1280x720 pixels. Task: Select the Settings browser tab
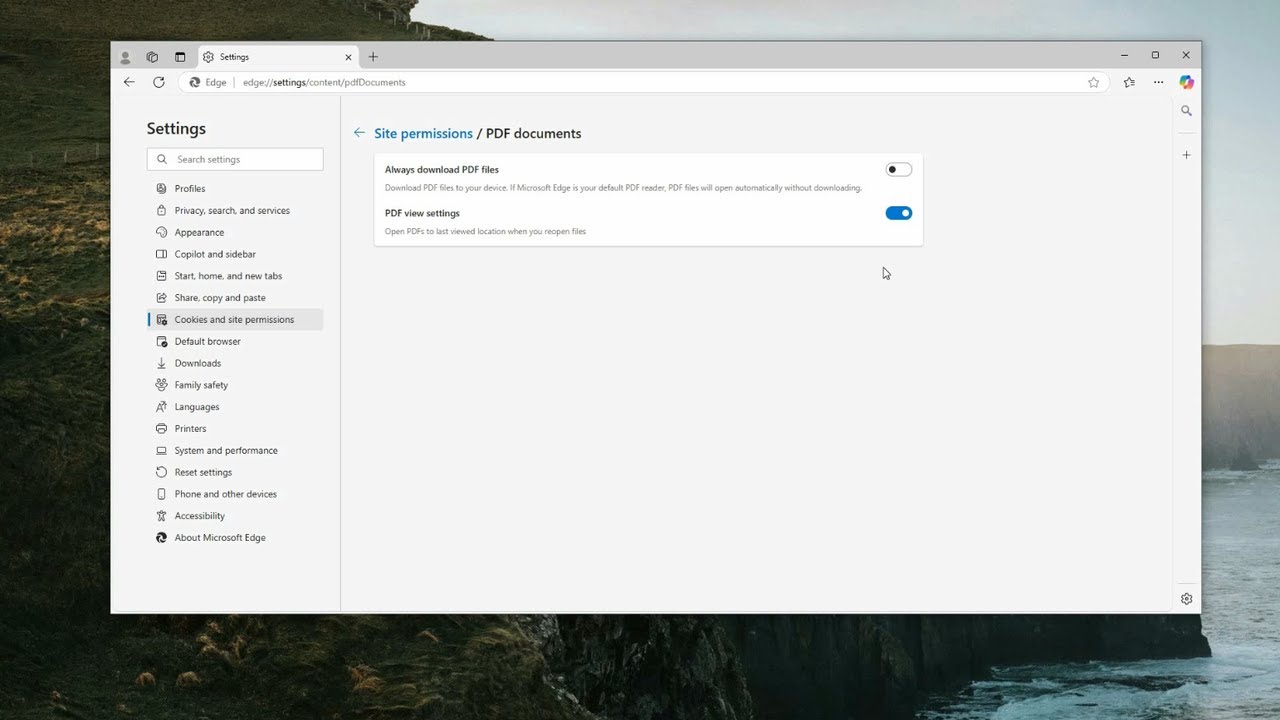tap(278, 57)
